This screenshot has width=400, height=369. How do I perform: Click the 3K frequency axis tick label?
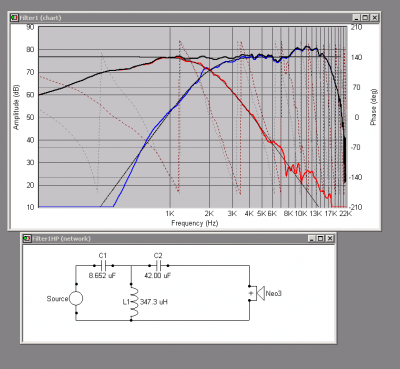point(232,214)
